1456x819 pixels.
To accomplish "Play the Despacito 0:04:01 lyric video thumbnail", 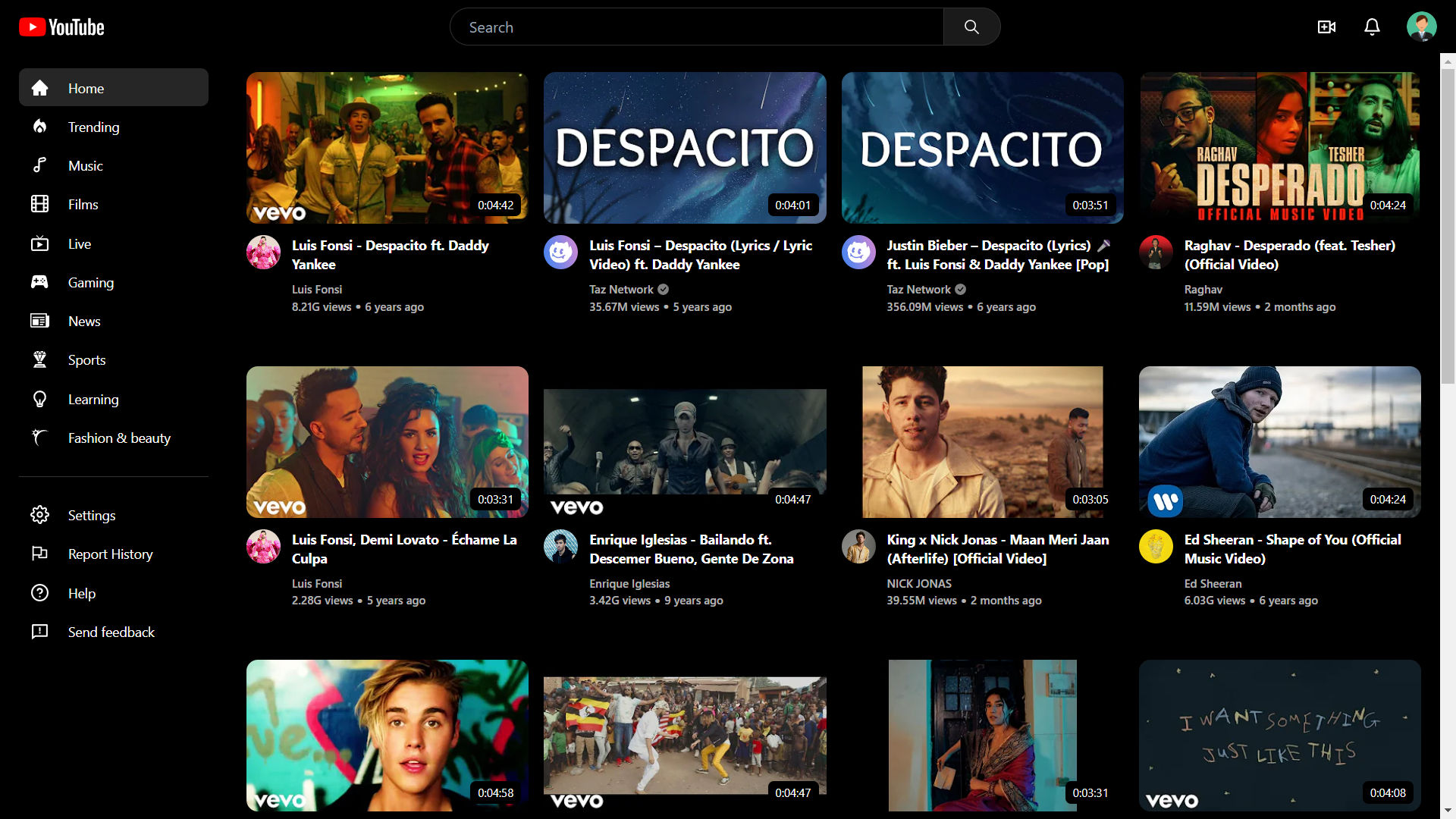I will click(x=685, y=148).
